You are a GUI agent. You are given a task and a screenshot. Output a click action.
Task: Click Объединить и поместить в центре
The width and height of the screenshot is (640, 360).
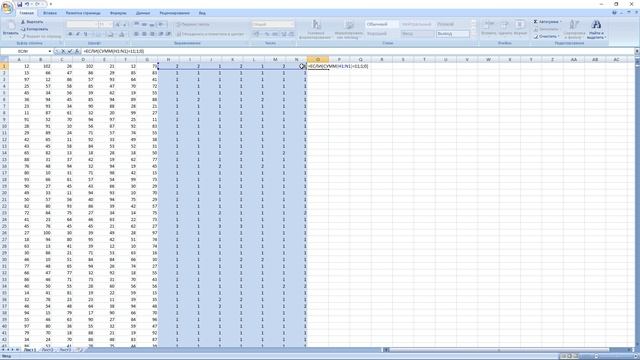210,34
